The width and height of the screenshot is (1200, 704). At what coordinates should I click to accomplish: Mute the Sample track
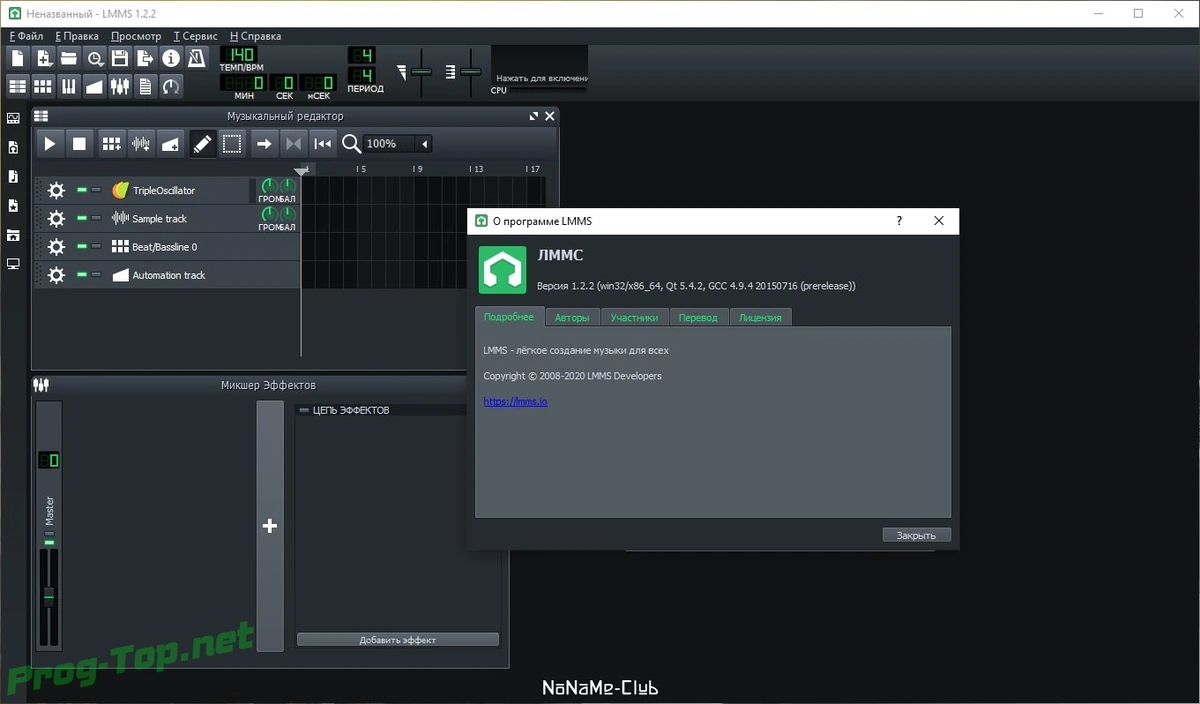click(82, 218)
